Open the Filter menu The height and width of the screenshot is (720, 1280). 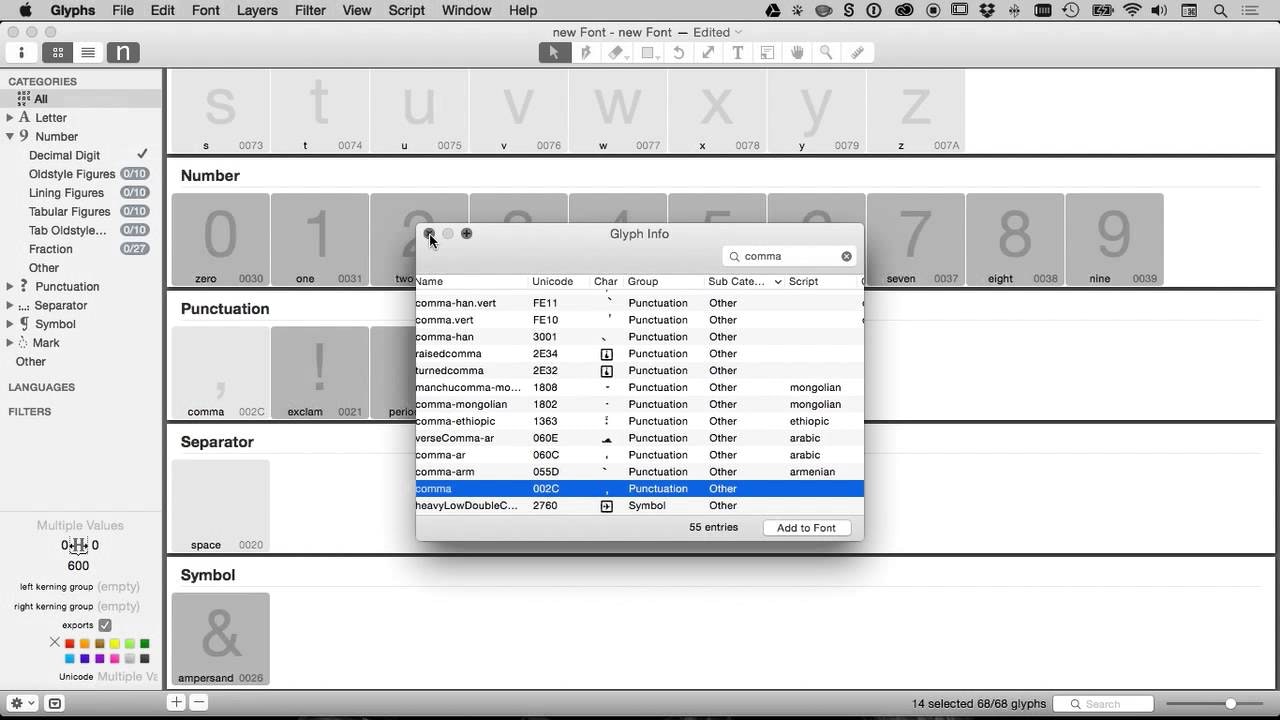pyautogui.click(x=310, y=10)
